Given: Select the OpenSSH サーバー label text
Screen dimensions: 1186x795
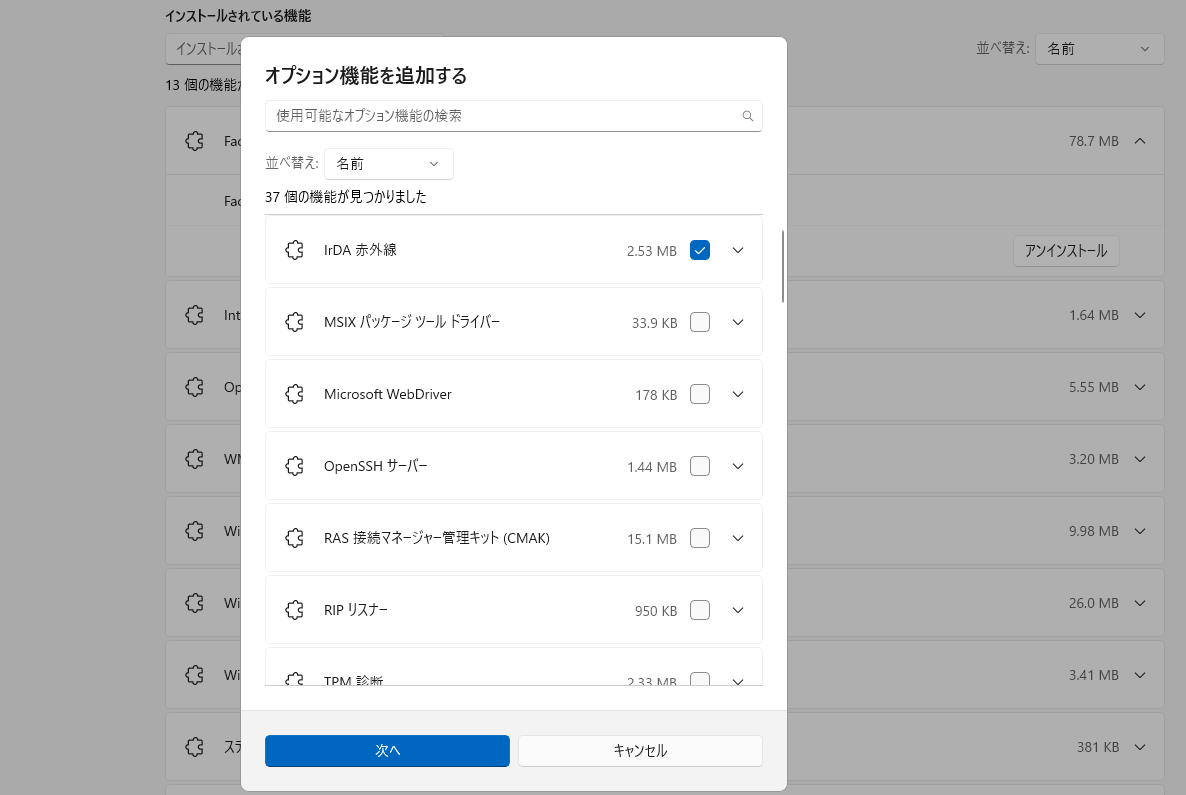Looking at the screenshot, I should click(375, 466).
